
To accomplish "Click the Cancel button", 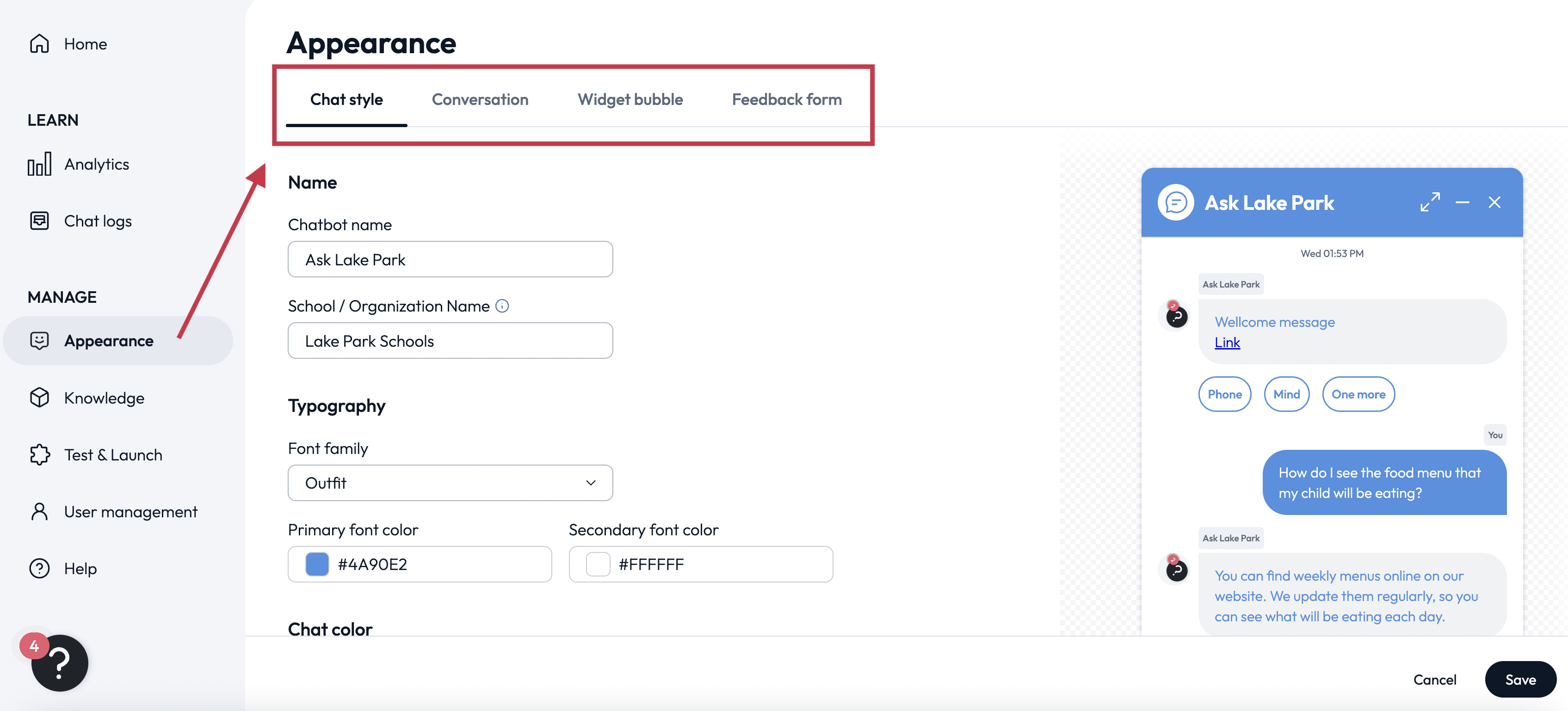I will coord(1435,680).
